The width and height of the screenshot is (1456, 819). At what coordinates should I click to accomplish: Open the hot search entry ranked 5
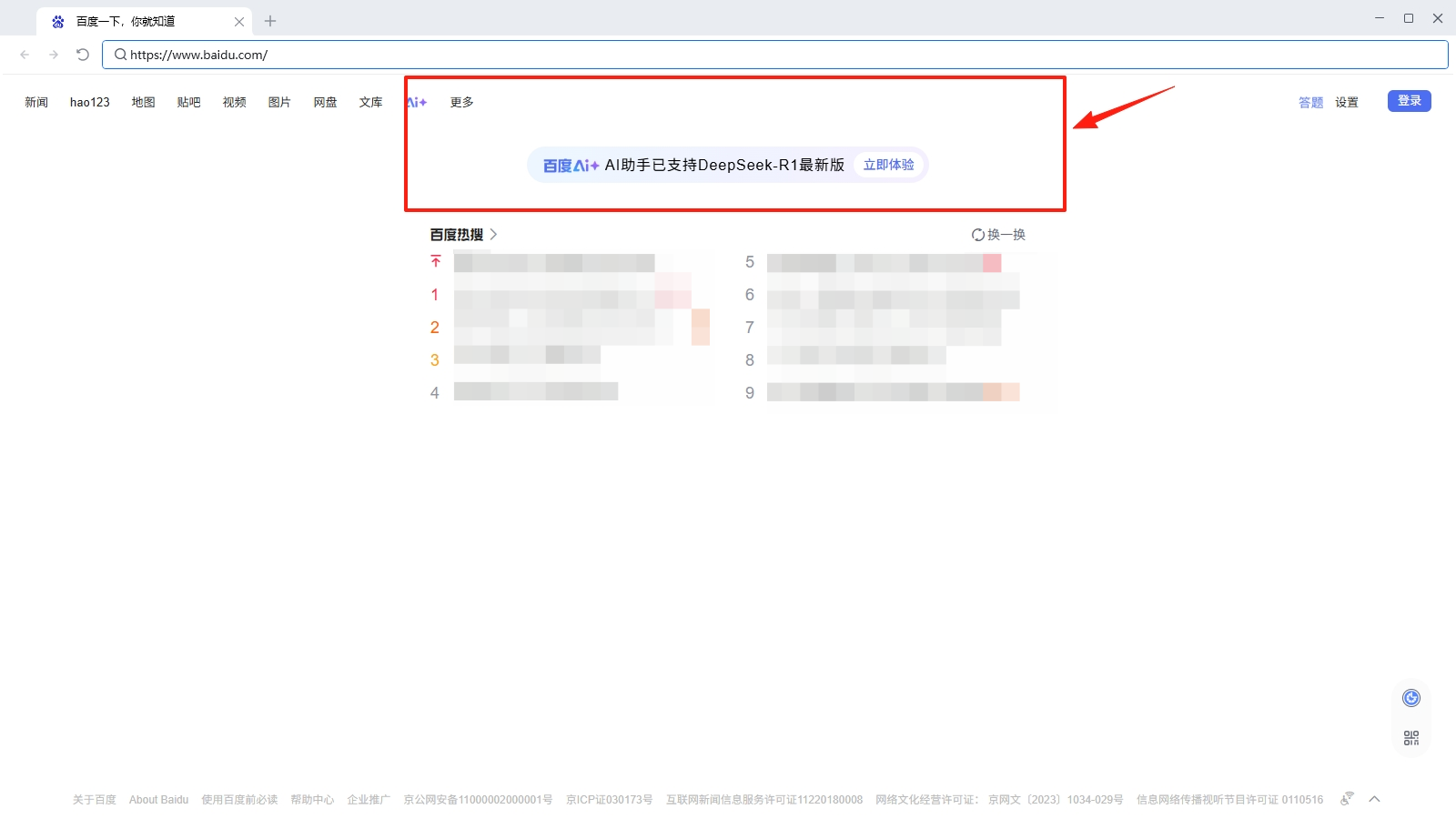(874, 263)
